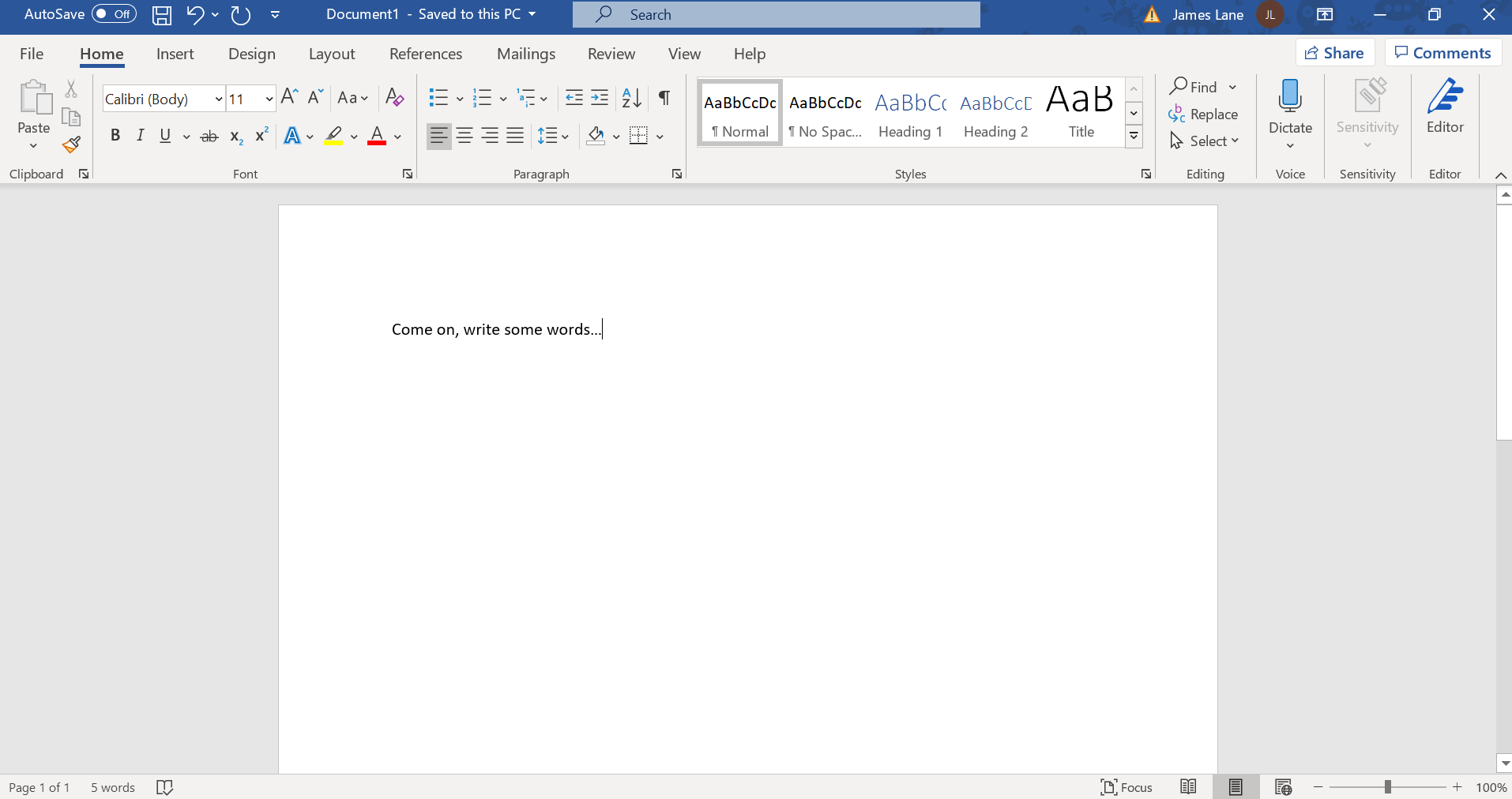Image resolution: width=1512 pixels, height=799 pixels.
Task: Switch to the Insert tab
Action: coord(175,54)
